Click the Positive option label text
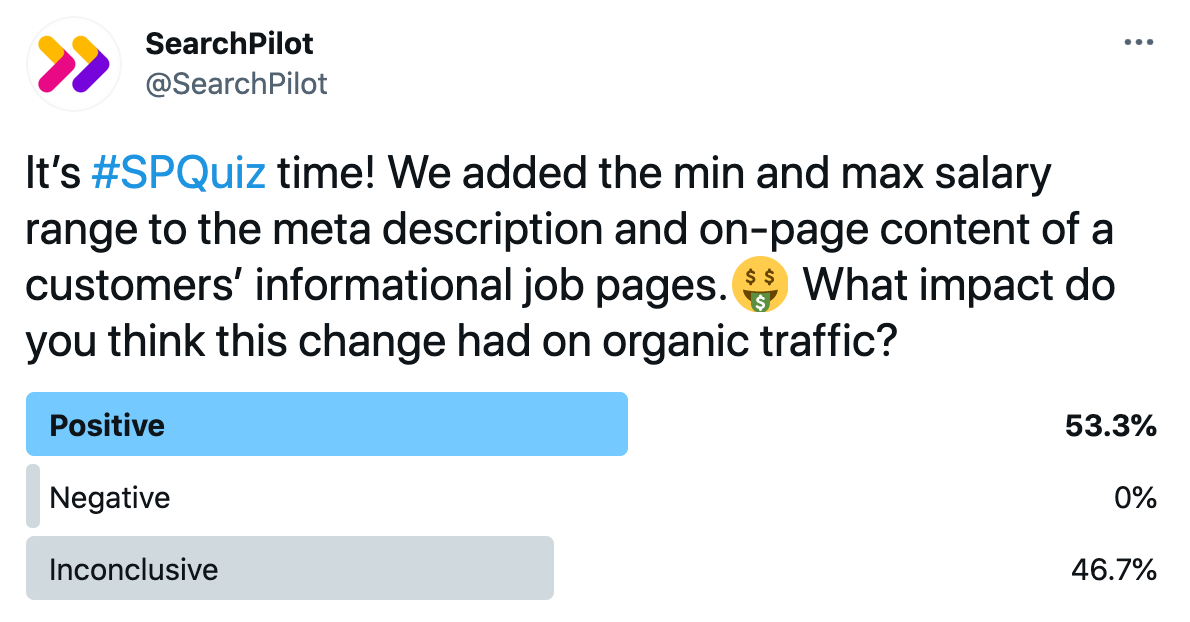Image resolution: width=1190 pixels, height=622 pixels. click(x=107, y=426)
